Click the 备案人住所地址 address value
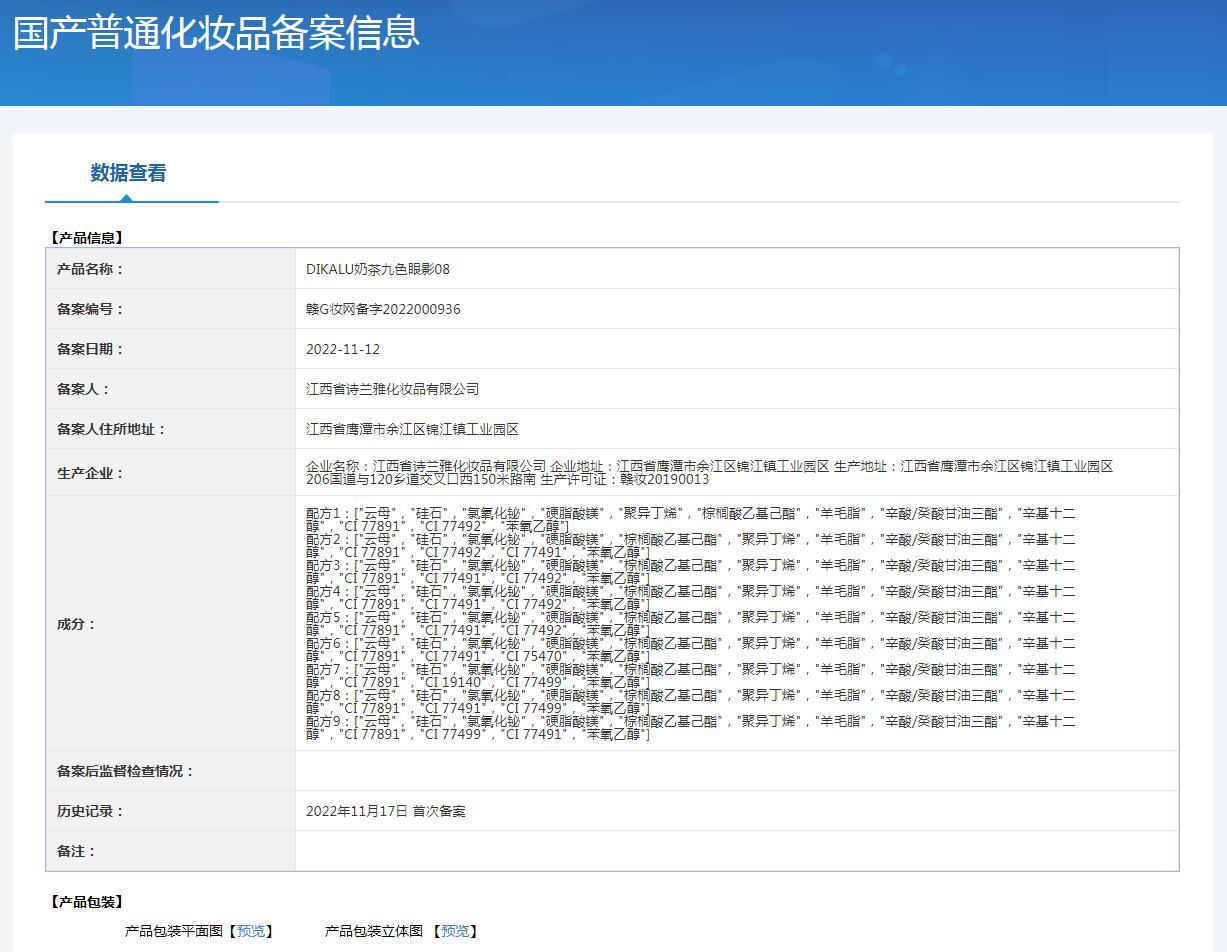Image resolution: width=1227 pixels, height=952 pixels. (x=412, y=429)
